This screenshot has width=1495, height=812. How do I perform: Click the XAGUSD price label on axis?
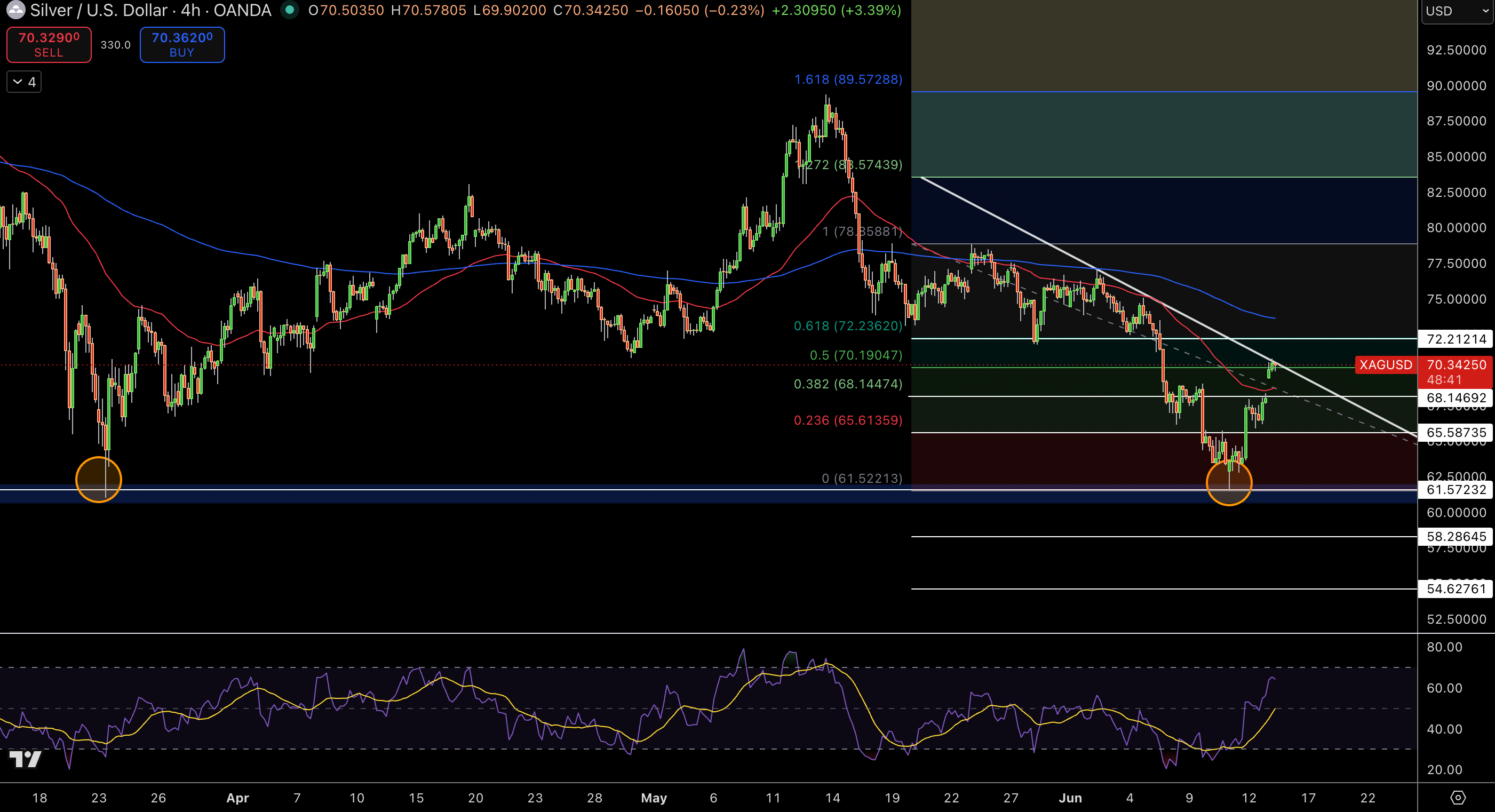[x=1386, y=364]
